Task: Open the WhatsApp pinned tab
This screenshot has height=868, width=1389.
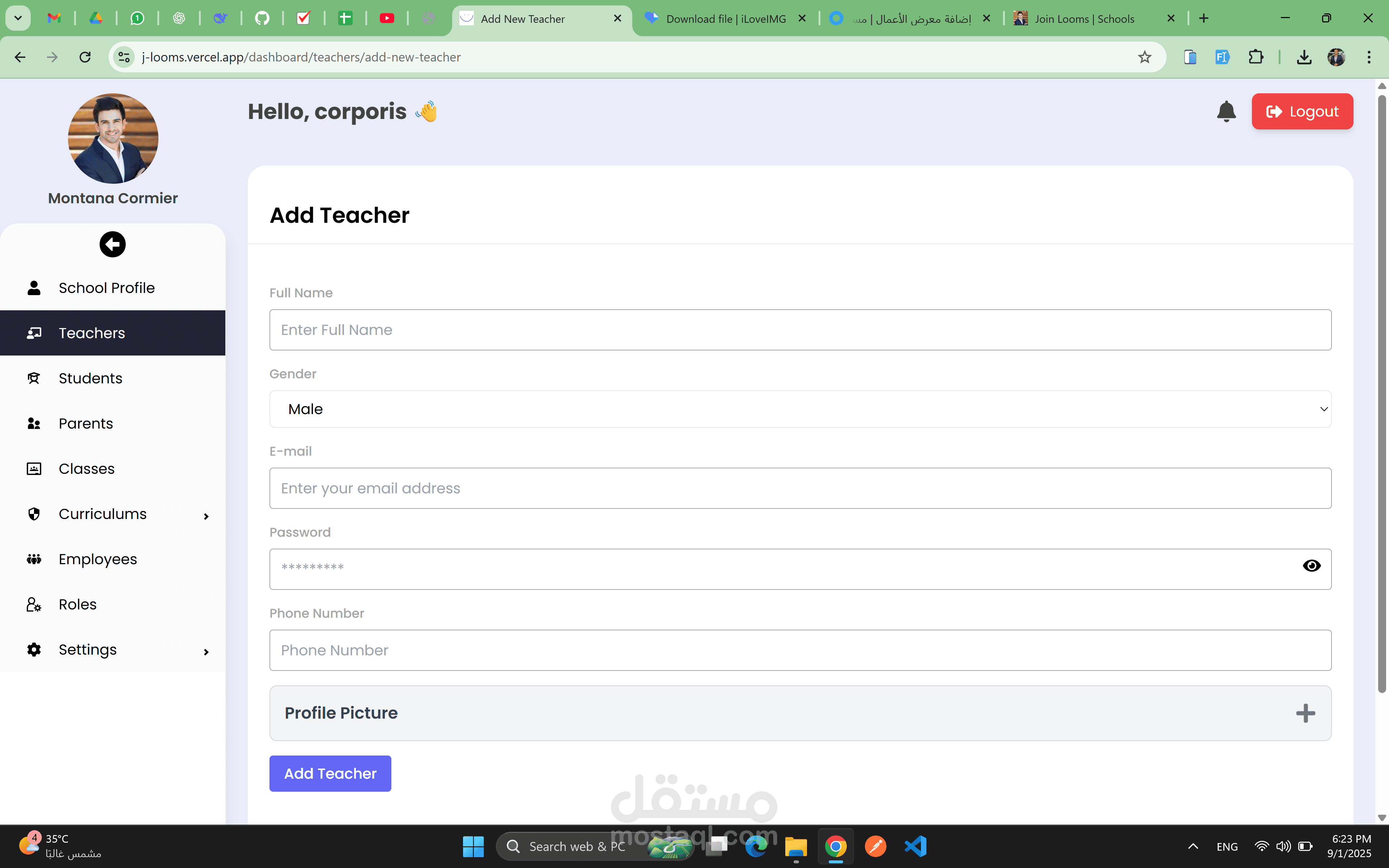Action: (137, 18)
